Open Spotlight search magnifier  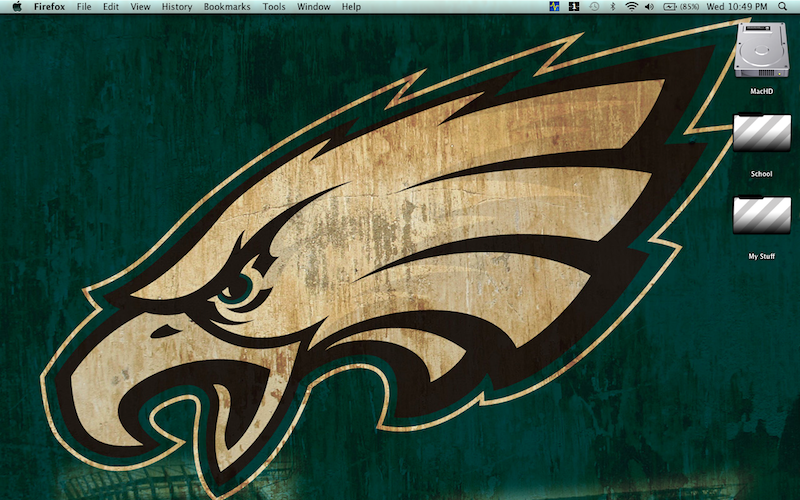click(783, 7)
